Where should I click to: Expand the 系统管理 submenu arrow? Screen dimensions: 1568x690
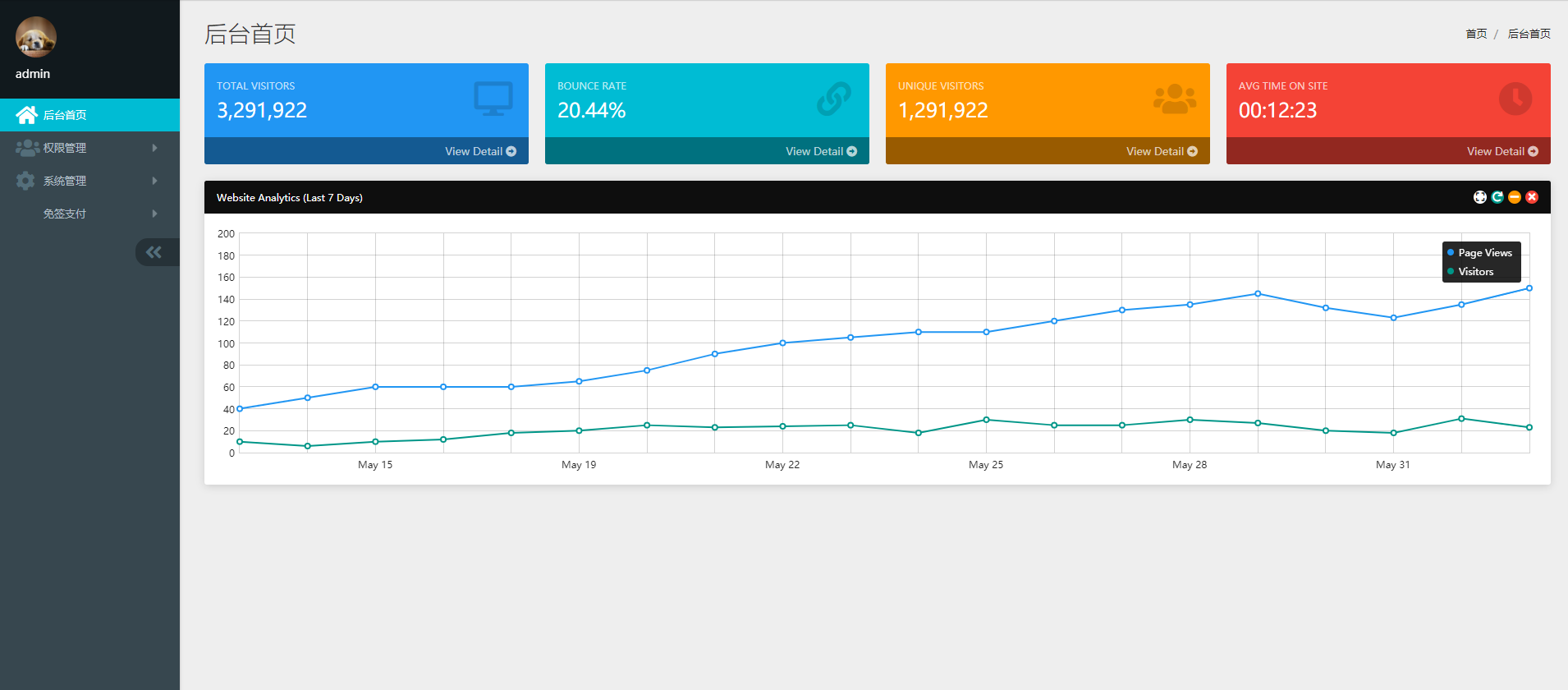coord(154,181)
